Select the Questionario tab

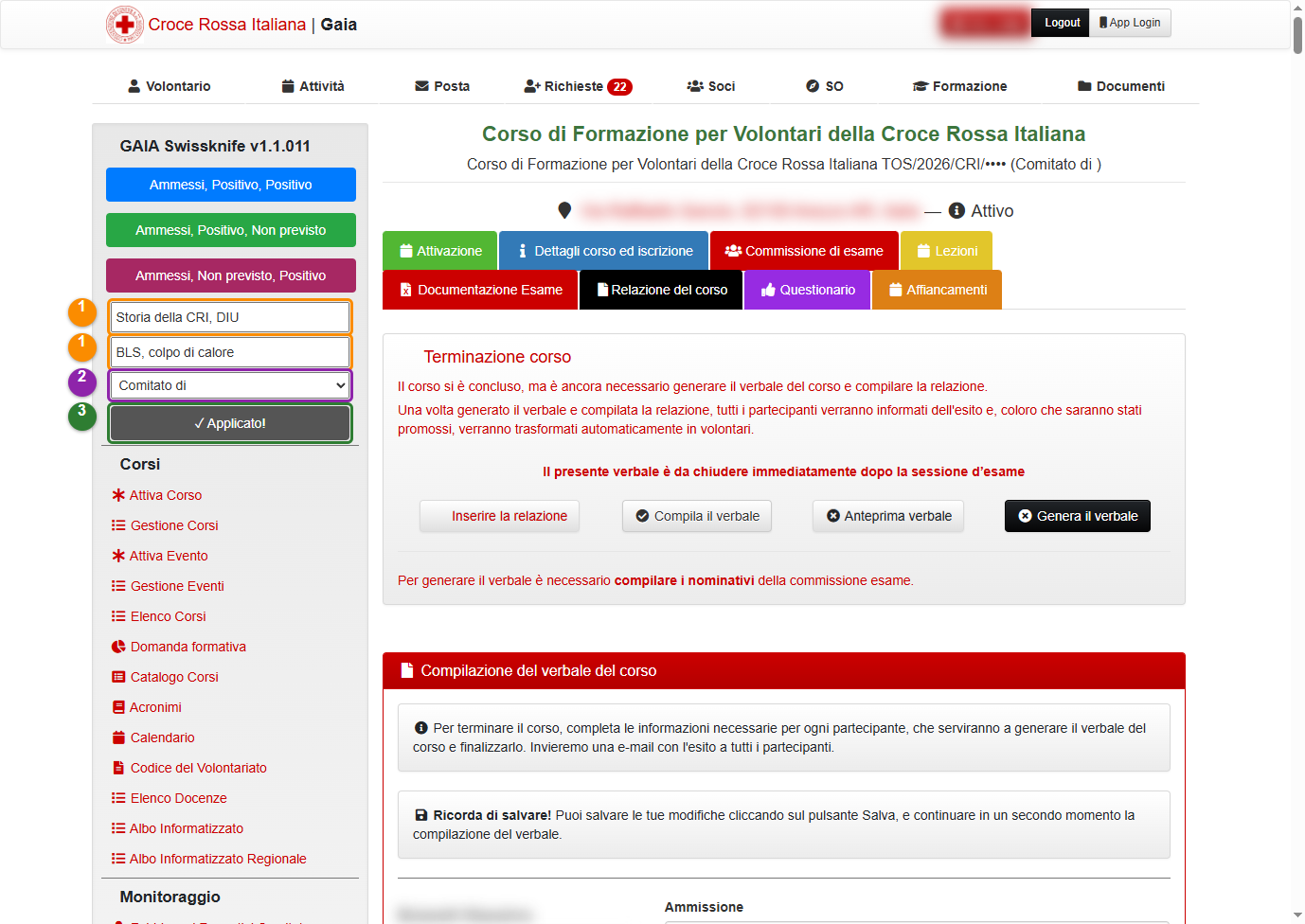[x=808, y=290]
